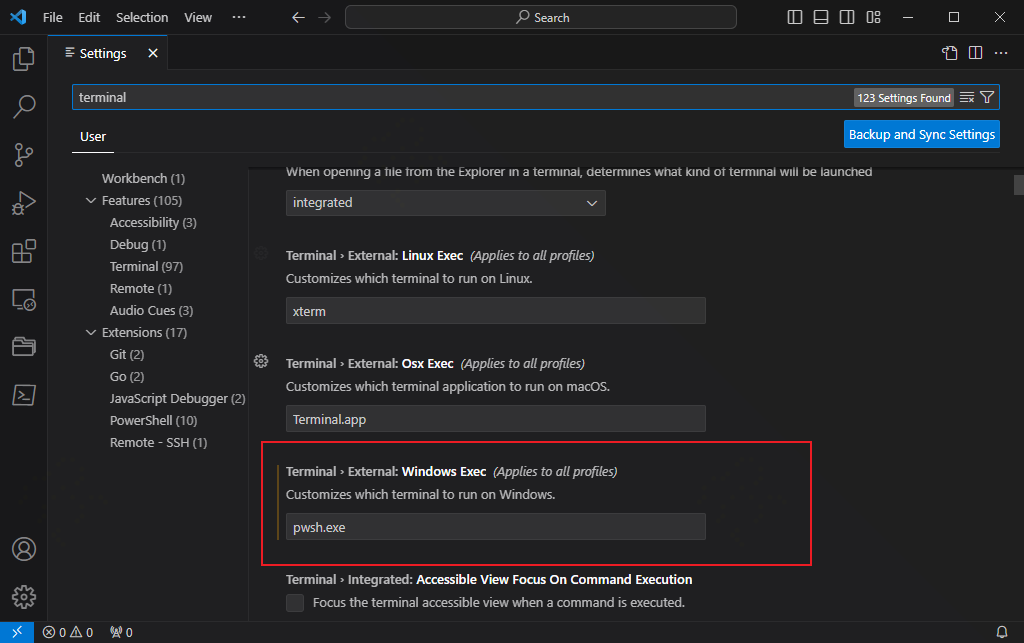Toggle the primary side bar layout button
This screenshot has height=643, width=1024.
point(796,17)
